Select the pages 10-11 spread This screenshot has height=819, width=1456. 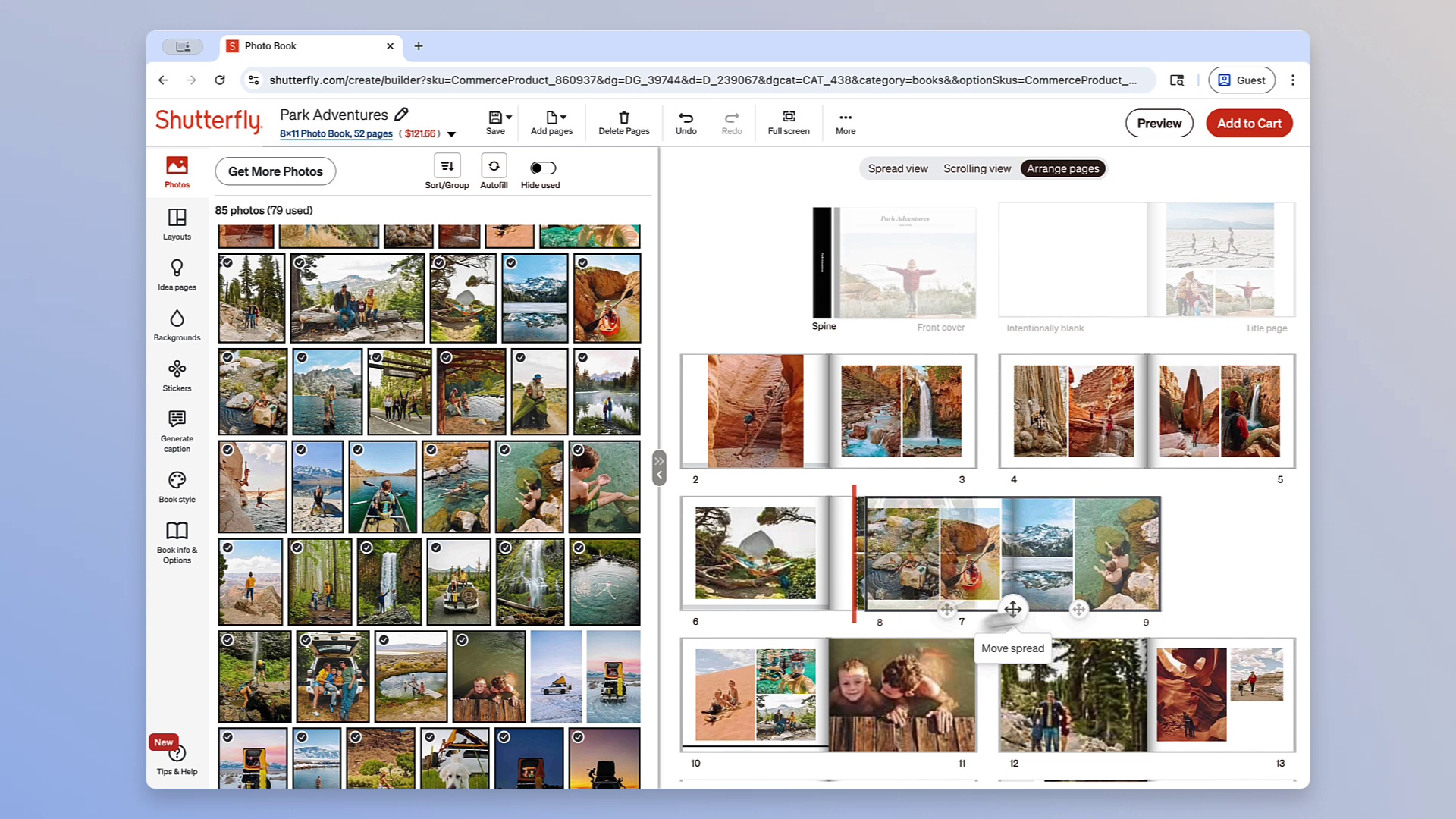829,695
